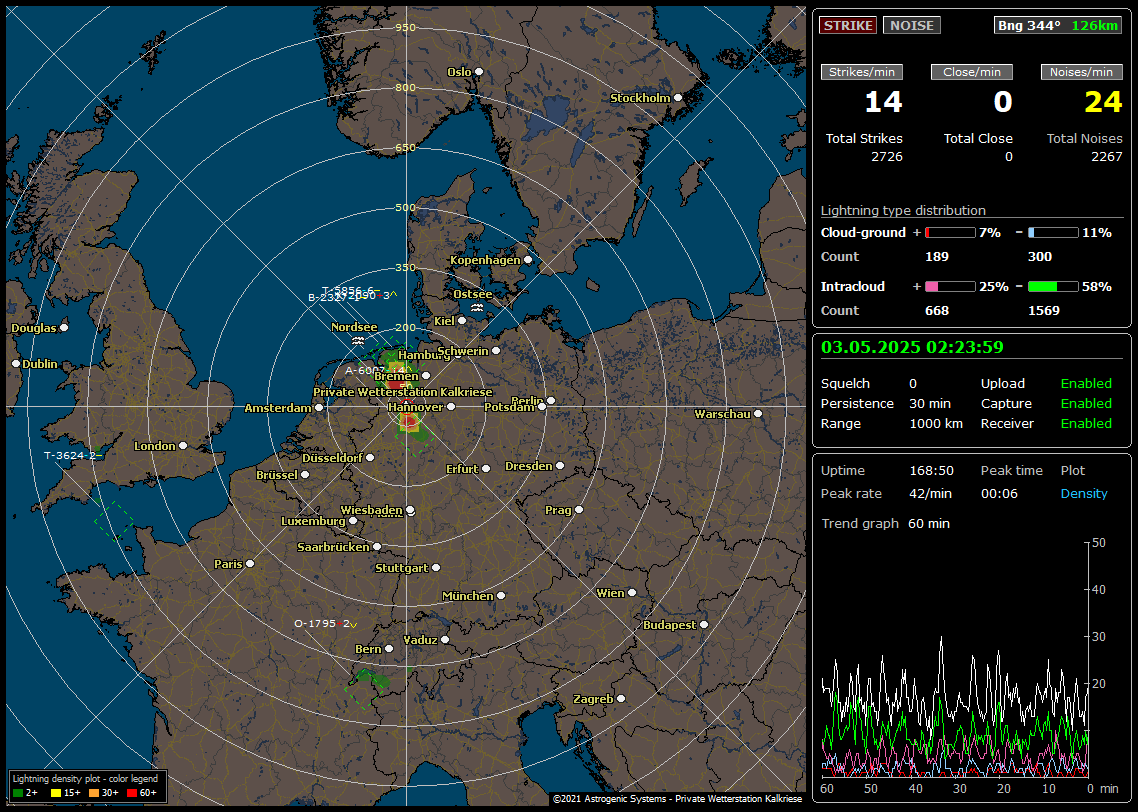The height and width of the screenshot is (812, 1138).
Task: Click the Düsseldorf city marker dot
Action: [x=370, y=458]
